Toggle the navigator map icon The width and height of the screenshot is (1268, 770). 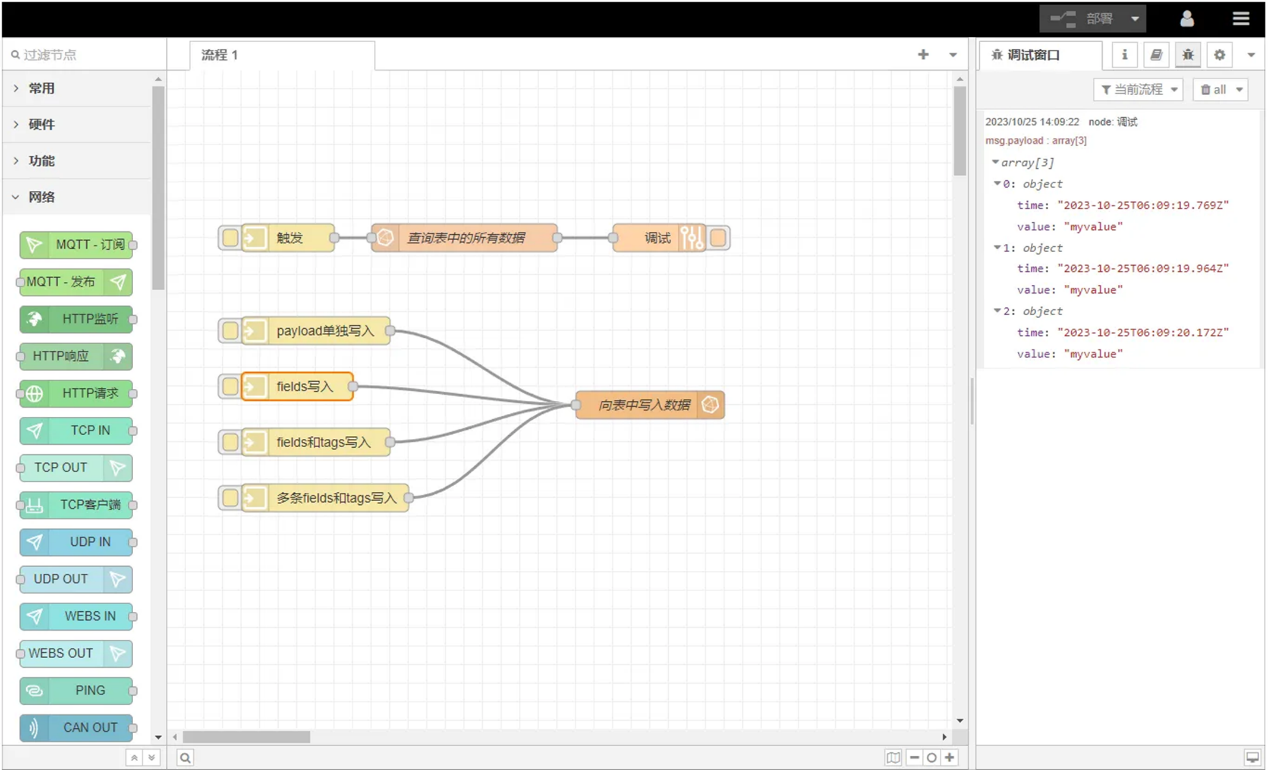893,758
